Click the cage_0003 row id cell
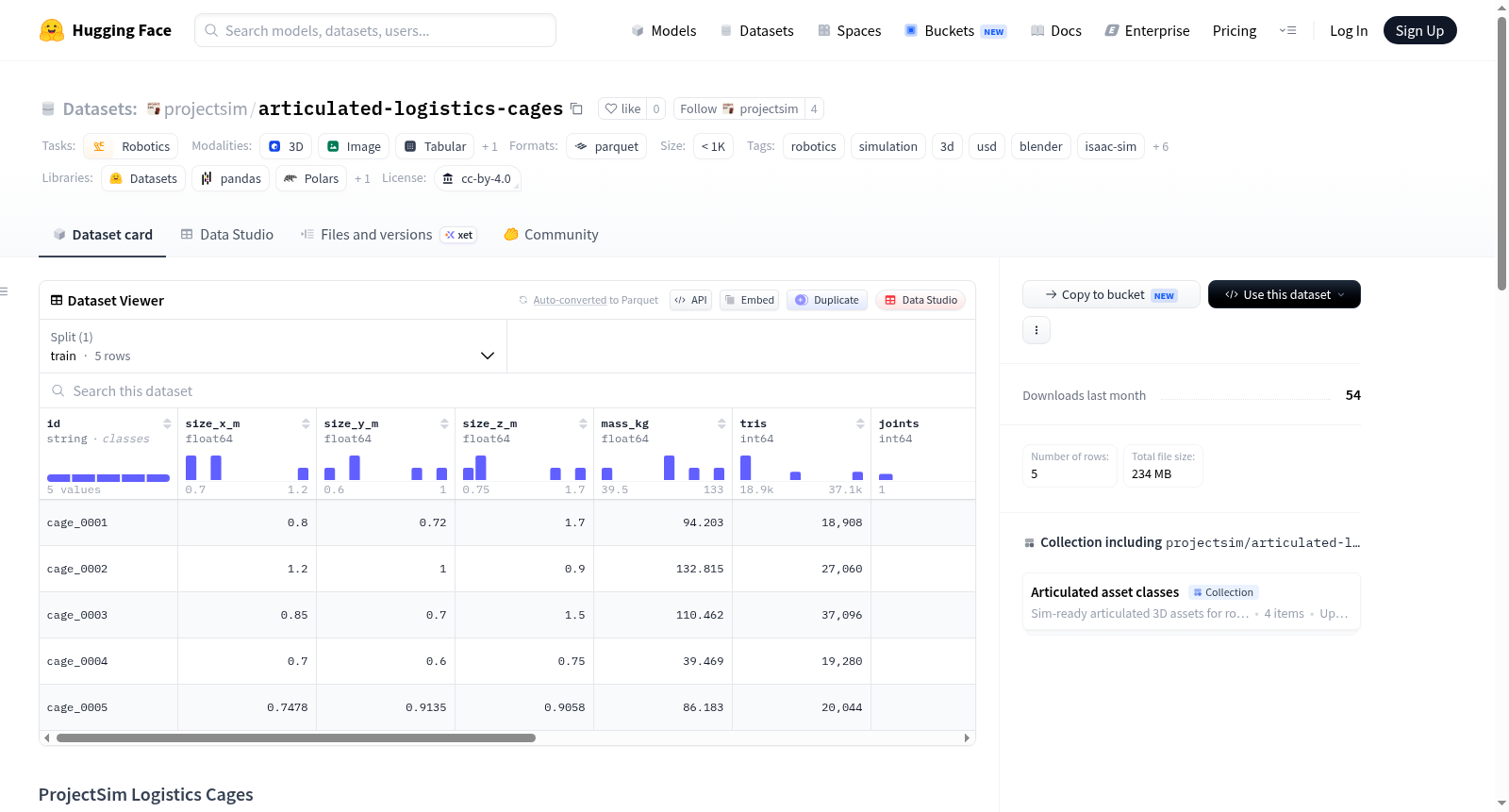The image size is (1509, 812). point(108,615)
